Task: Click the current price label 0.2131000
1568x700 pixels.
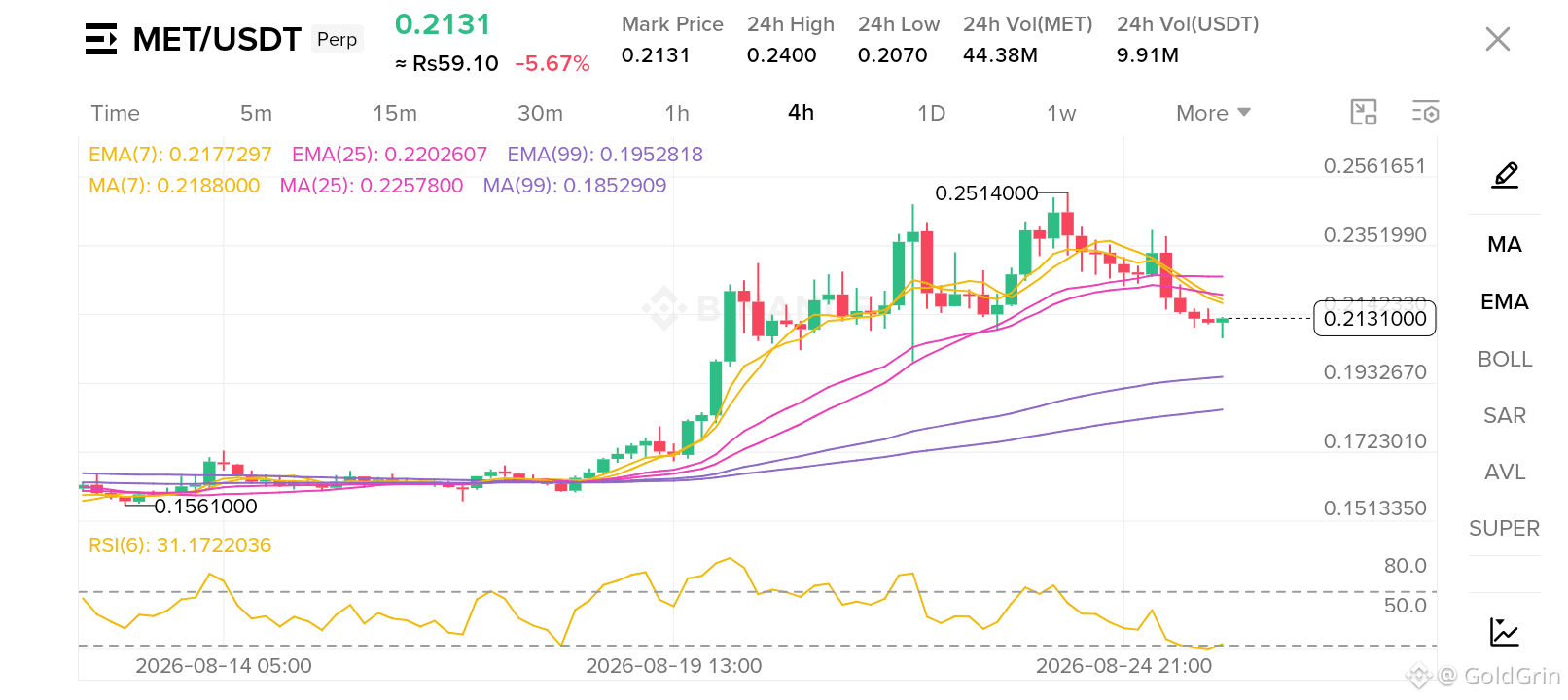Action: pyautogui.click(x=1374, y=319)
